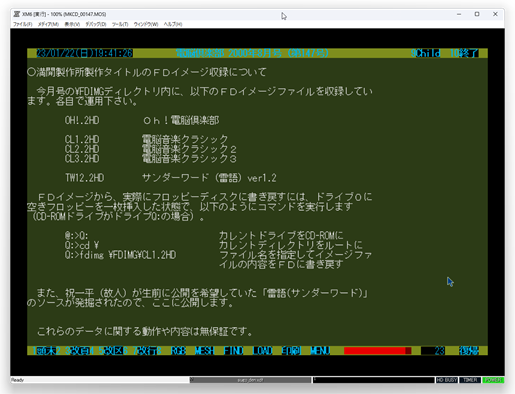Click the red progress bar in bottom bar
Viewport: 515px width, 394px height.
coord(378,351)
